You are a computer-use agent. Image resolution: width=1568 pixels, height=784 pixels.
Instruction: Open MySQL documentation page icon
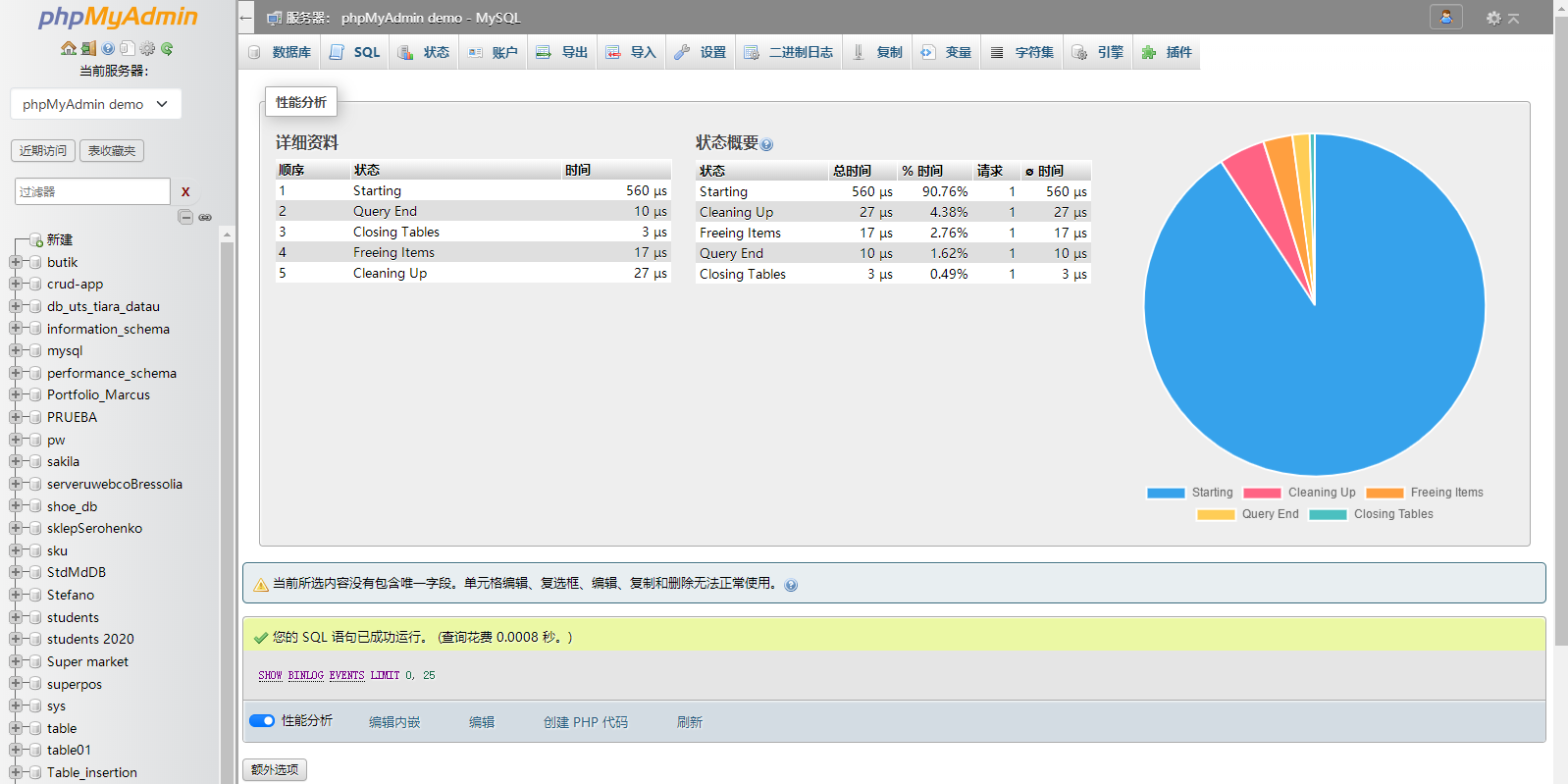click(128, 48)
